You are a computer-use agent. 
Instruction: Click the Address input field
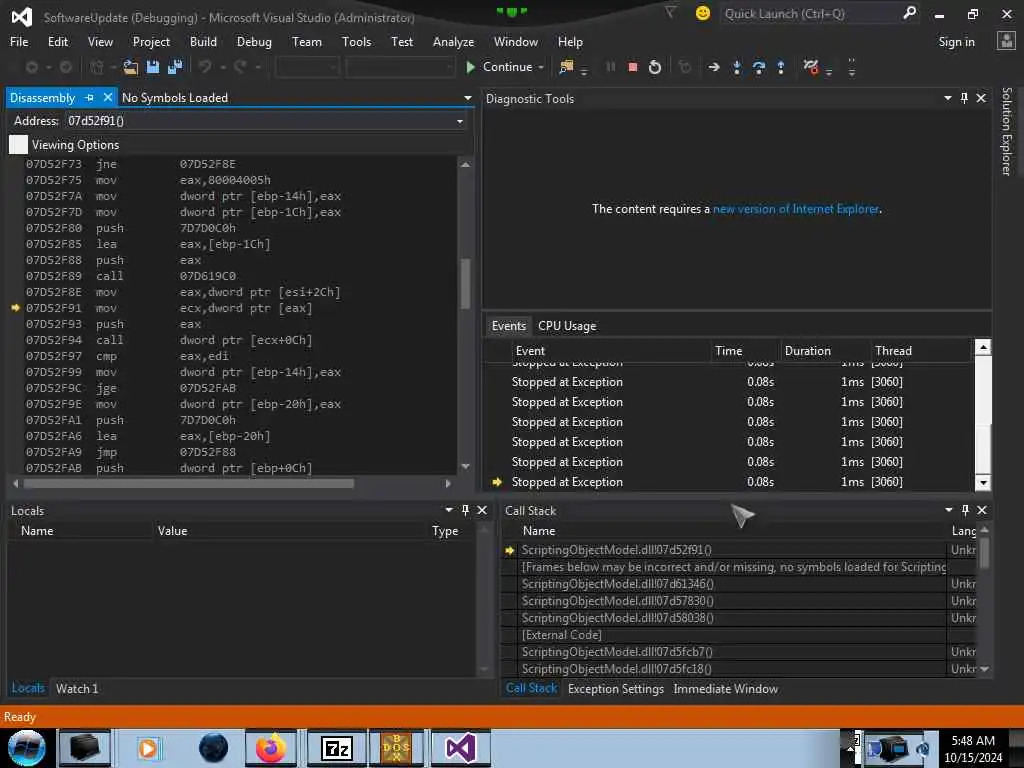(259, 121)
